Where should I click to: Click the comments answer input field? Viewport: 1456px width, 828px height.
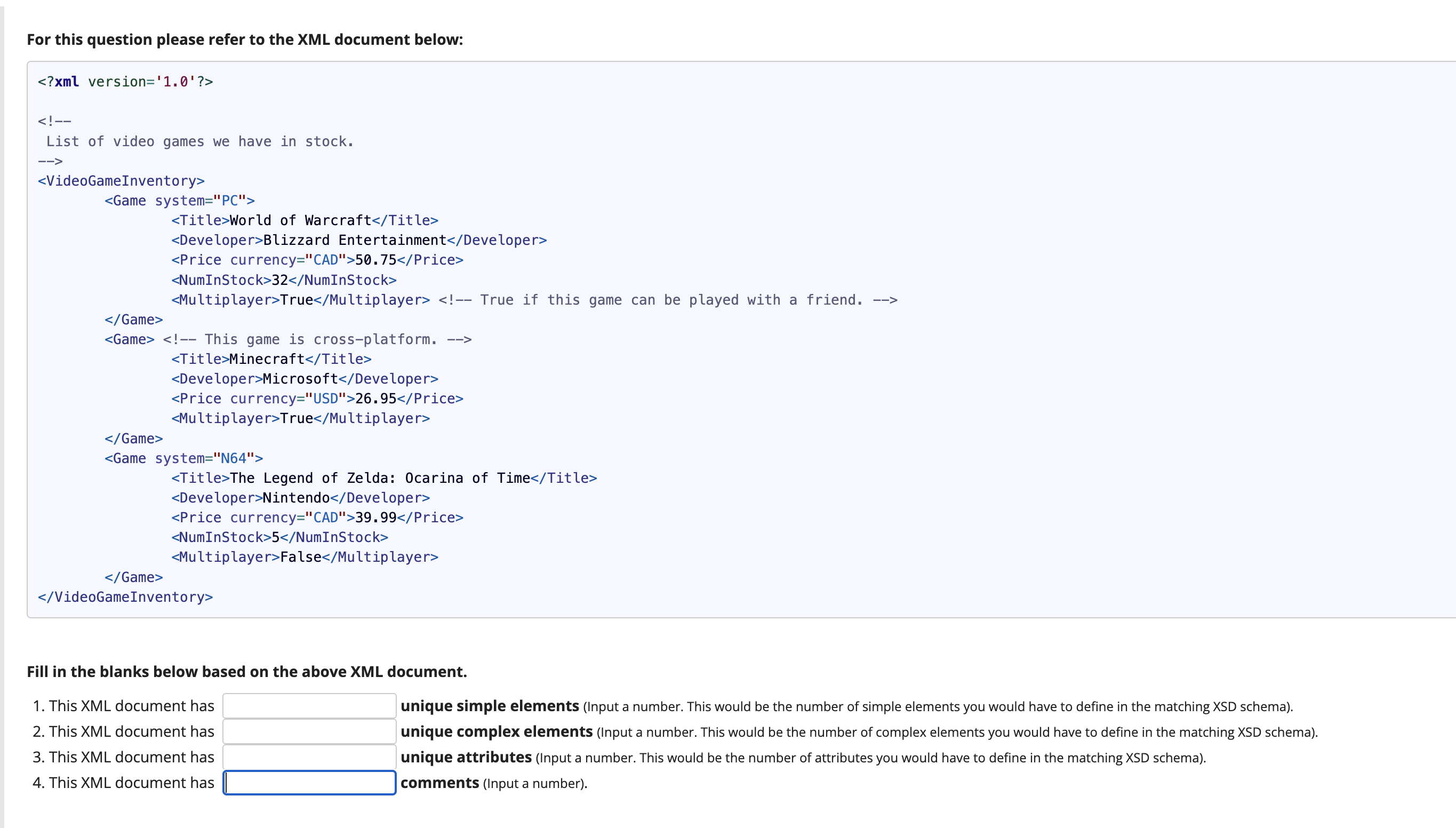[309, 783]
